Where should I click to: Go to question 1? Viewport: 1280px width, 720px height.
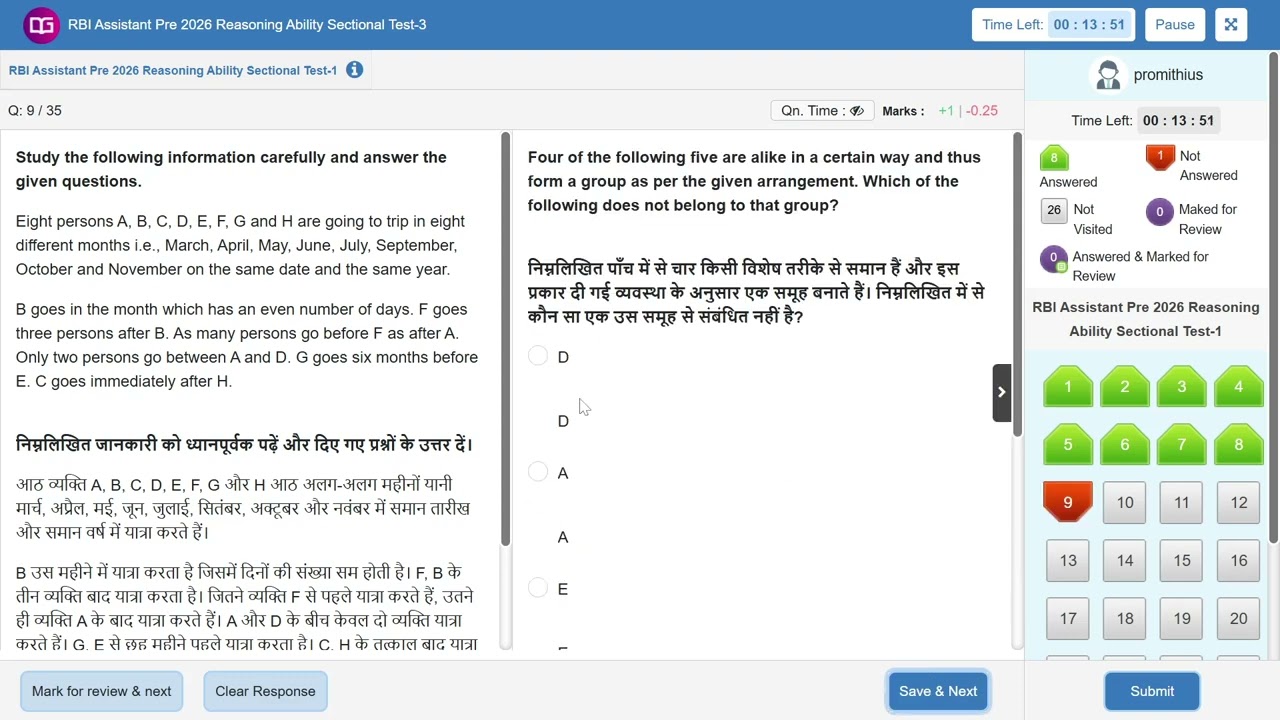pos(1068,387)
